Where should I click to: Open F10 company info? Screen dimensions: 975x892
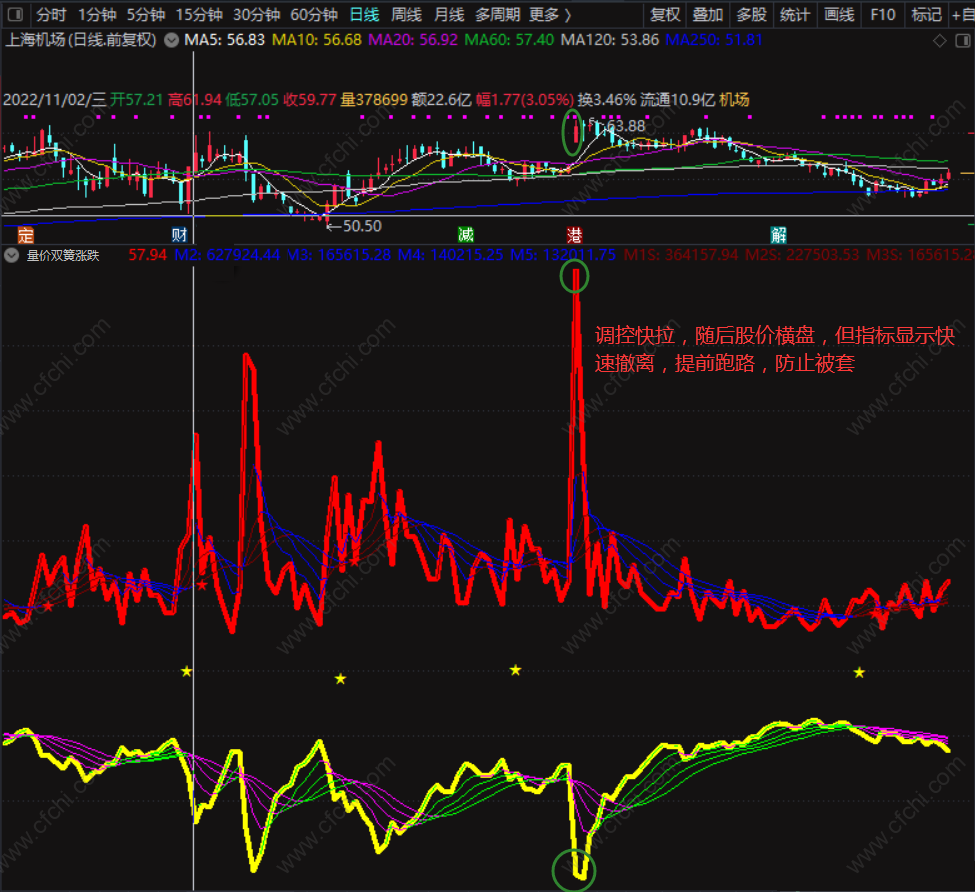tap(882, 14)
